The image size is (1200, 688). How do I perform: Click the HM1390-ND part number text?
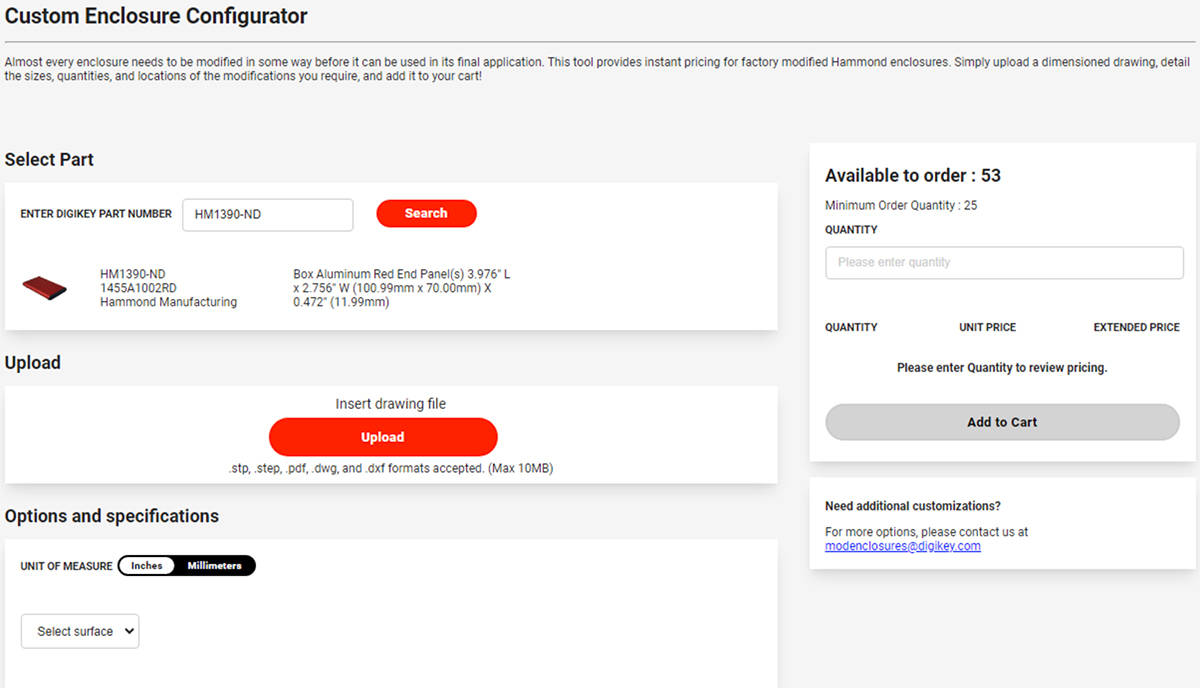[x=133, y=274]
